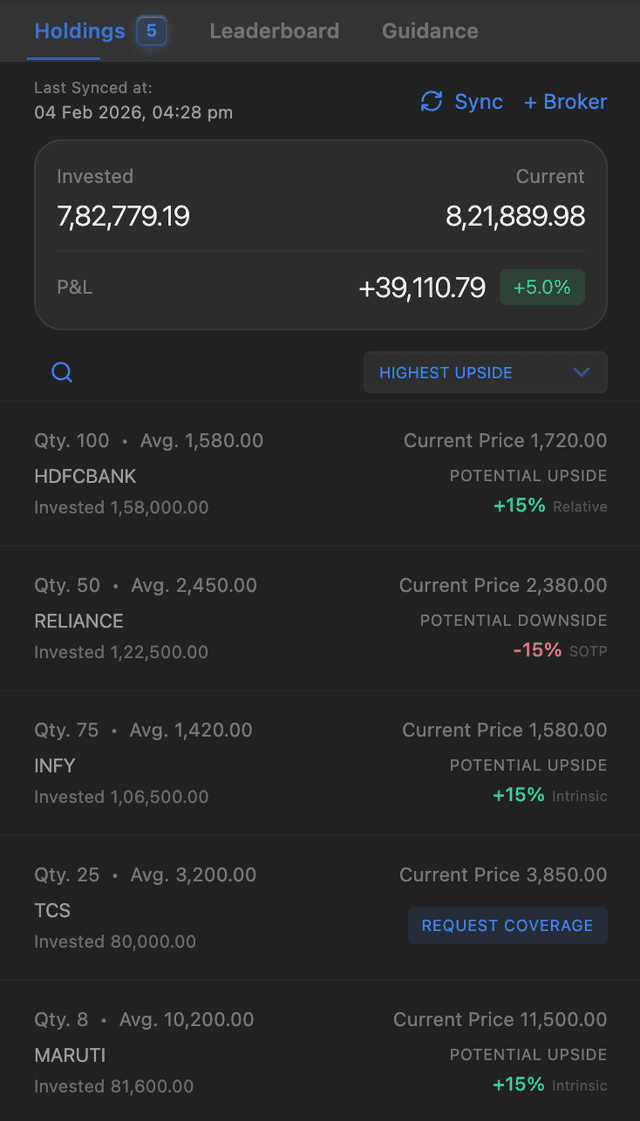Switch to the Leaderboard tab
The width and height of the screenshot is (640, 1121).
(x=274, y=30)
